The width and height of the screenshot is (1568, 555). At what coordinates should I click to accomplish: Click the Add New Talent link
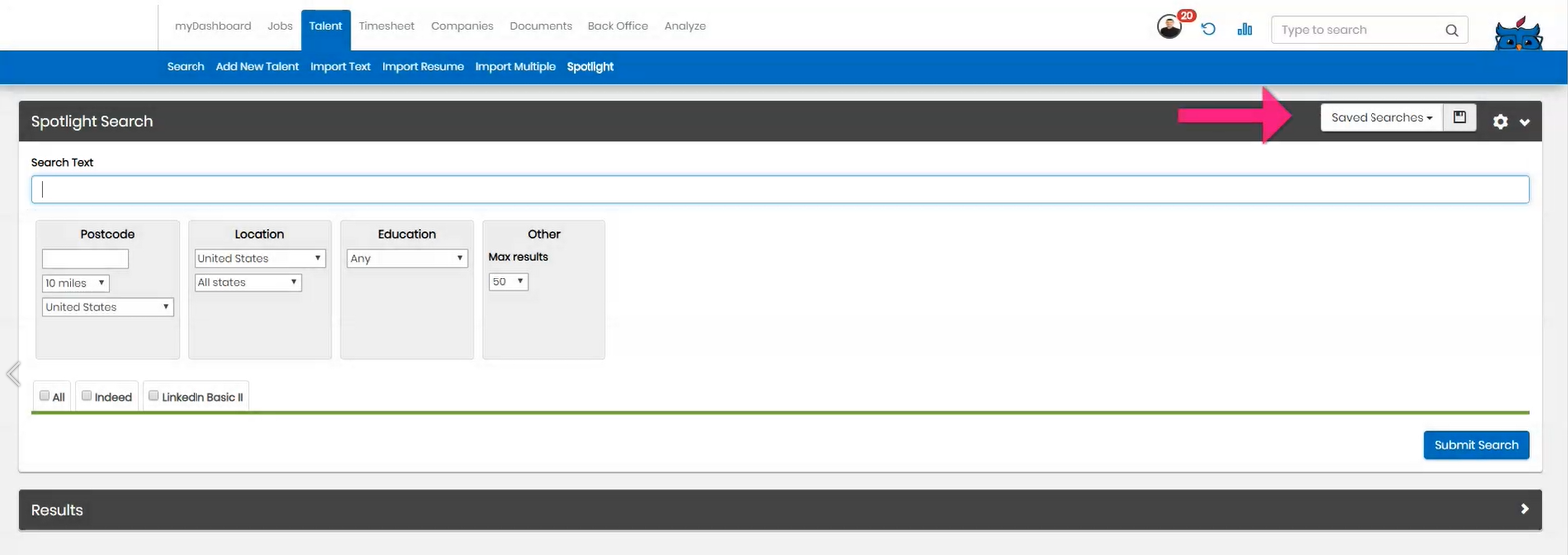257,67
